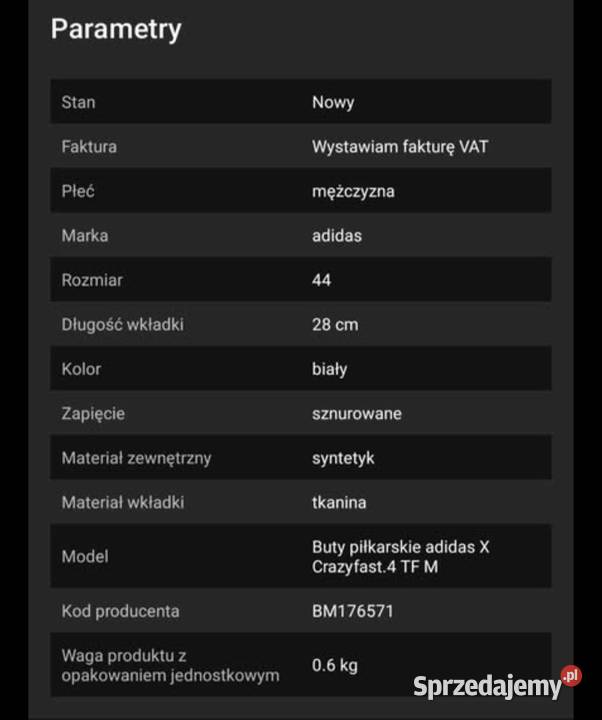Click the Długość wkładki label

[x=122, y=325]
